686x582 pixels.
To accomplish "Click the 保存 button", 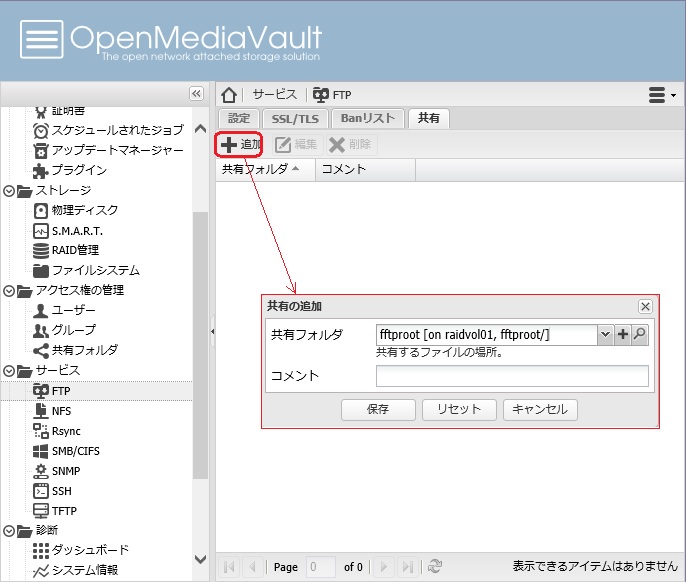I will tap(378, 410).
